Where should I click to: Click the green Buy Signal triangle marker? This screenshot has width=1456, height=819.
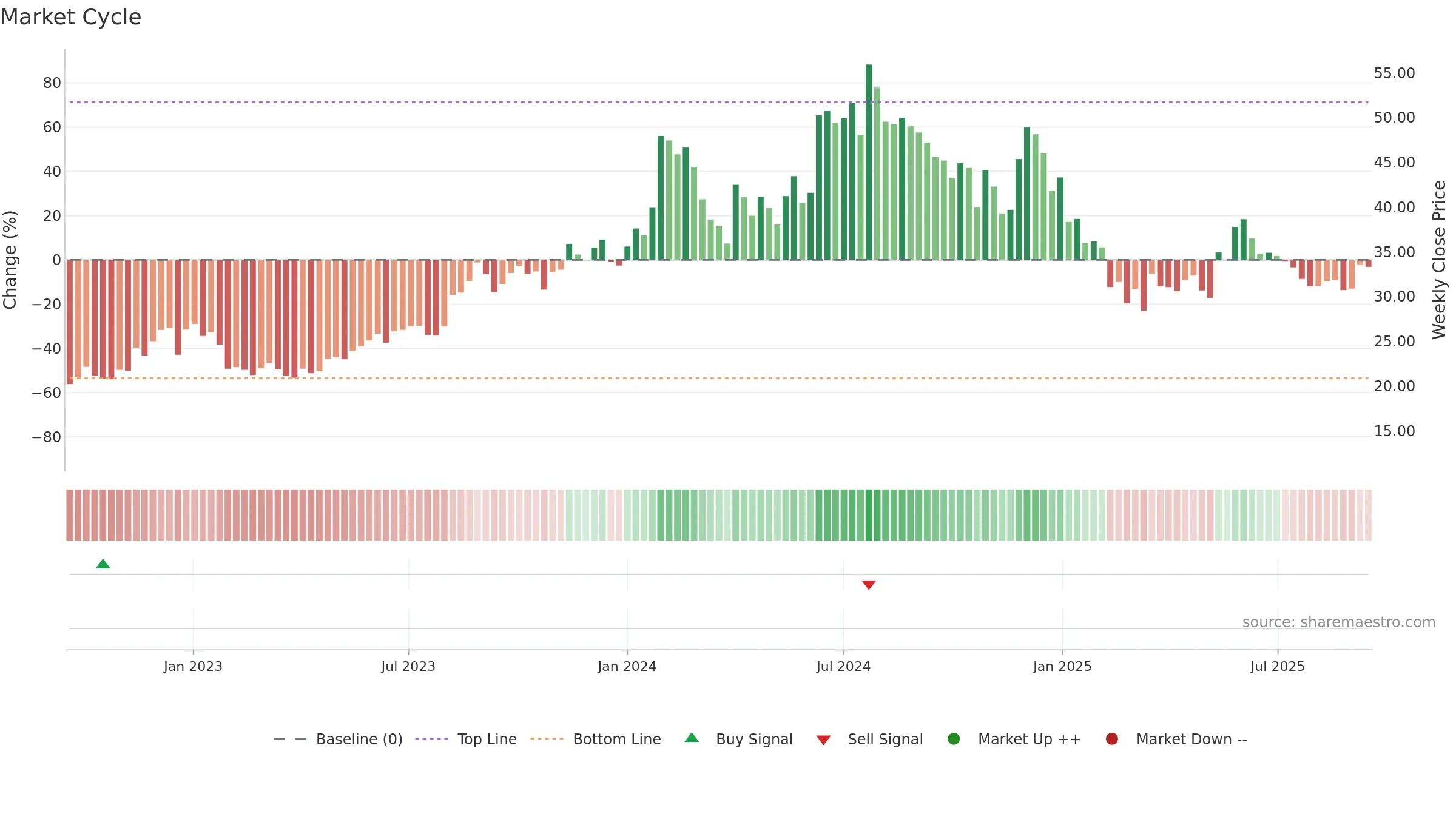tap(103, 564)
